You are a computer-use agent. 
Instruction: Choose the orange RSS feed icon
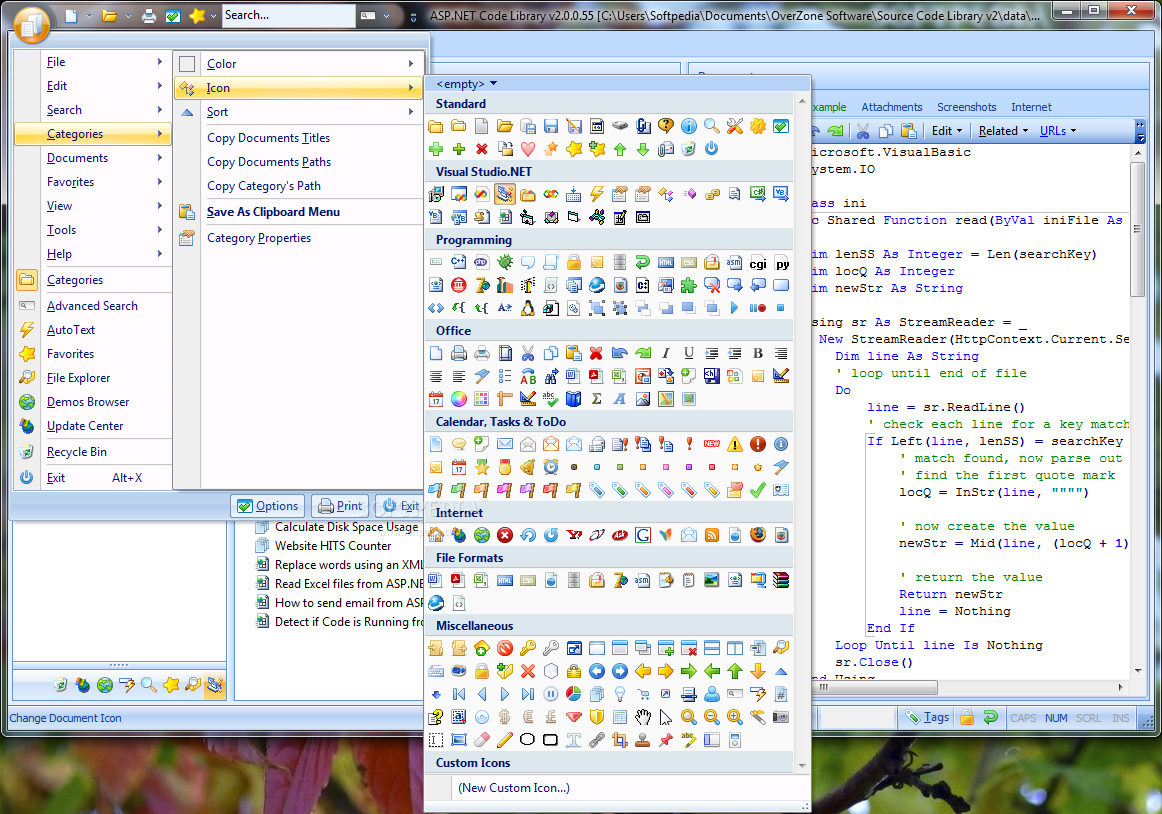coord(711,535)
